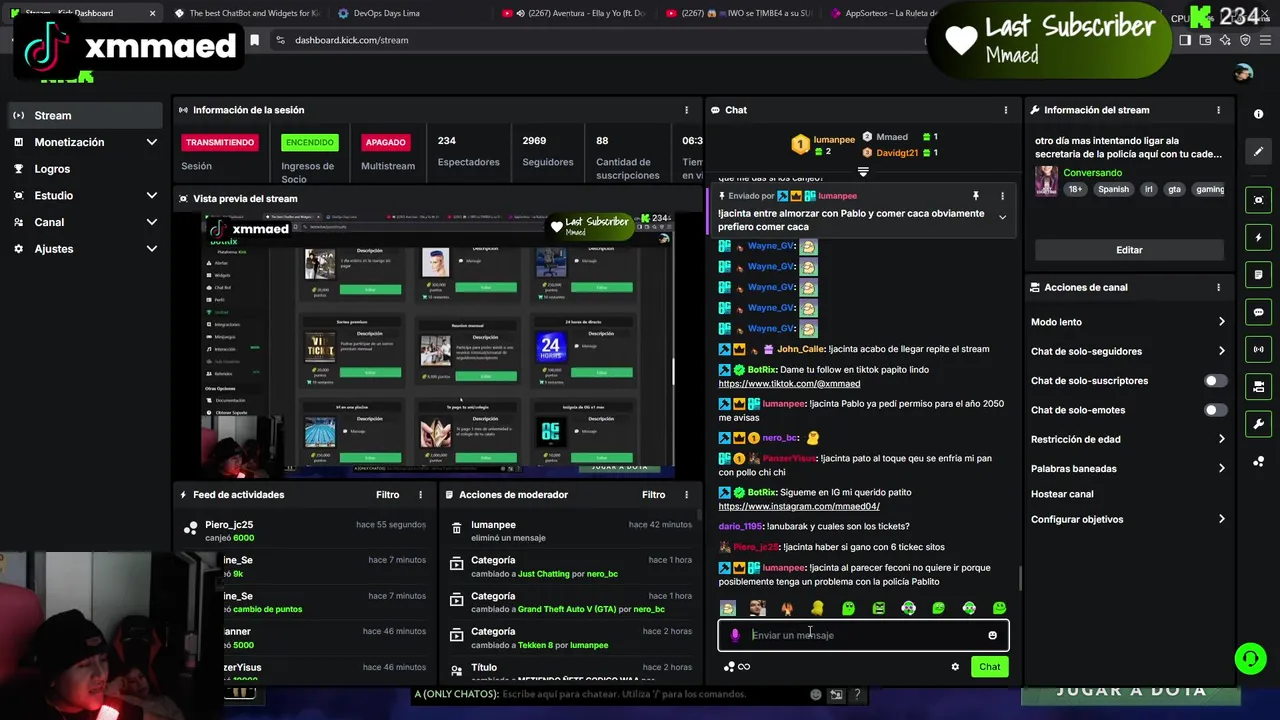1280x720 pixels.
Task: Toggle the stream preview widget icon in right toolbar
Action: click(1258, 200)
